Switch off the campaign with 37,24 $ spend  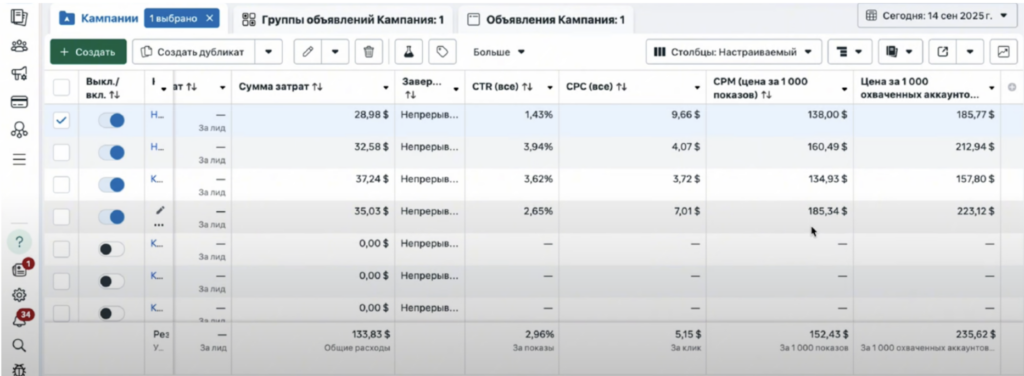pyautogui.click(x=112, y=185)
